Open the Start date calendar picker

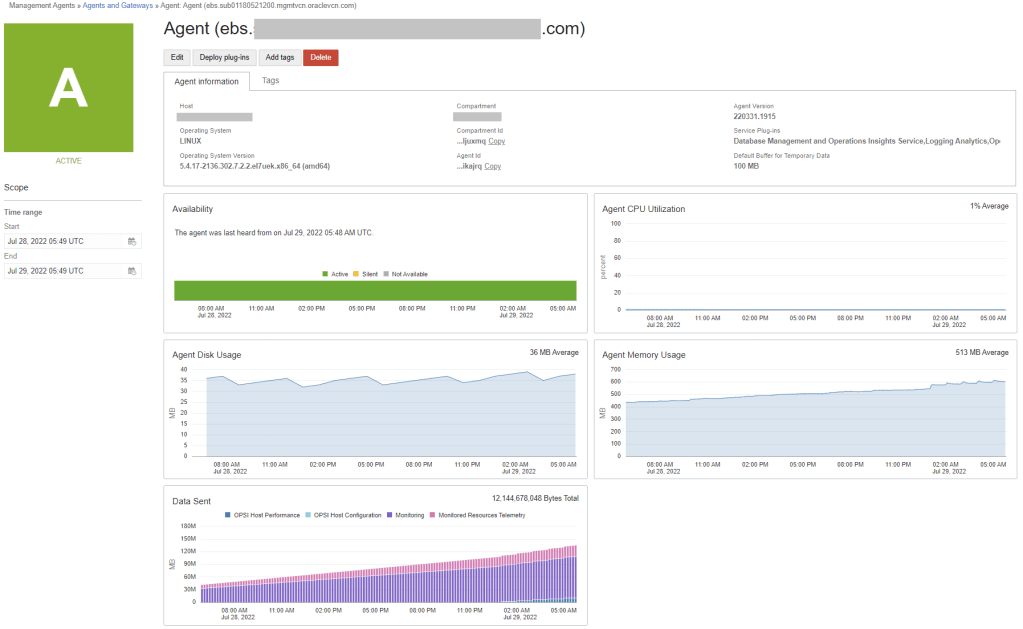point(132,241)
